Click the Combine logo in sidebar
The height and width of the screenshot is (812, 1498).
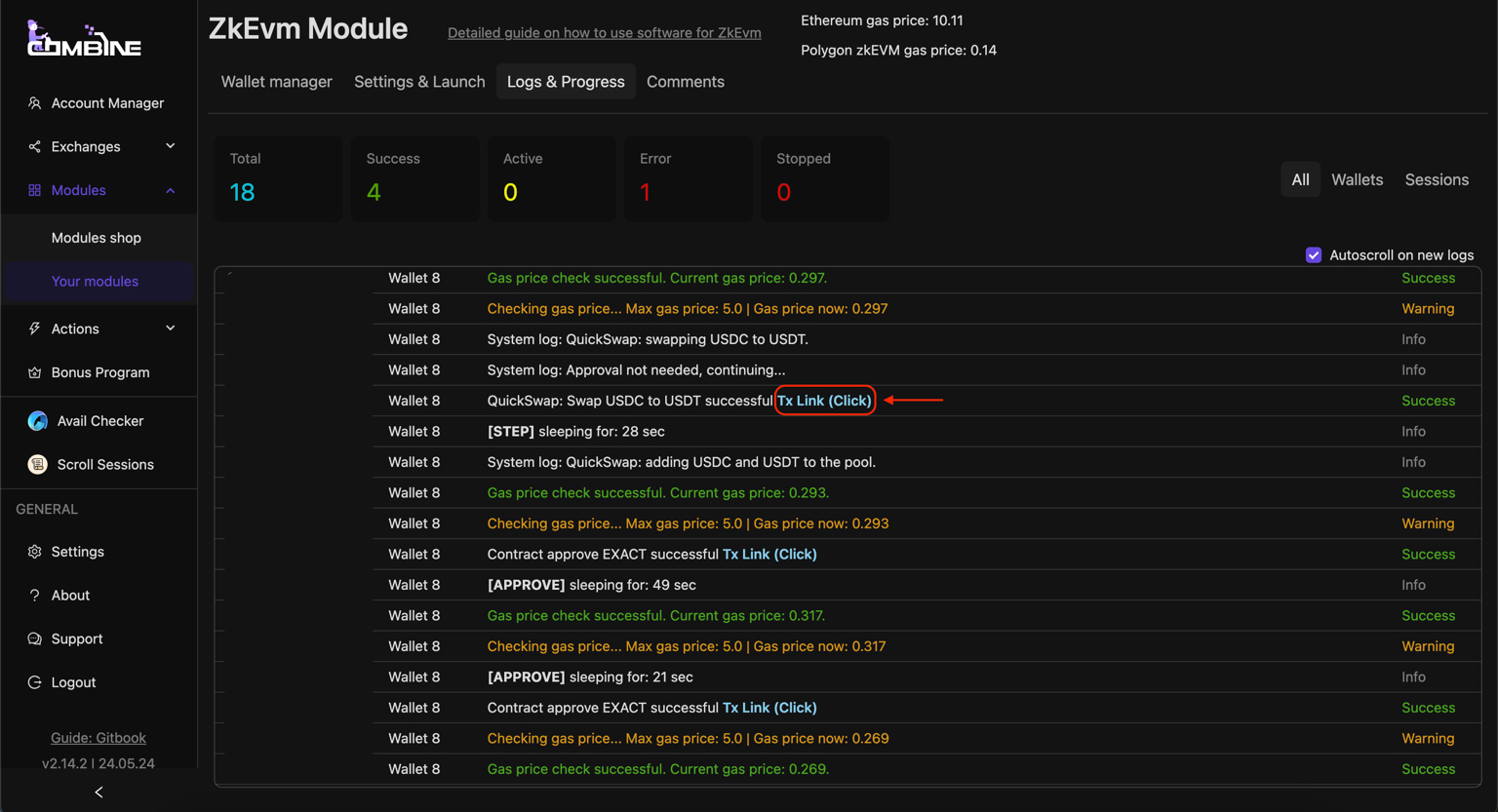84,39
